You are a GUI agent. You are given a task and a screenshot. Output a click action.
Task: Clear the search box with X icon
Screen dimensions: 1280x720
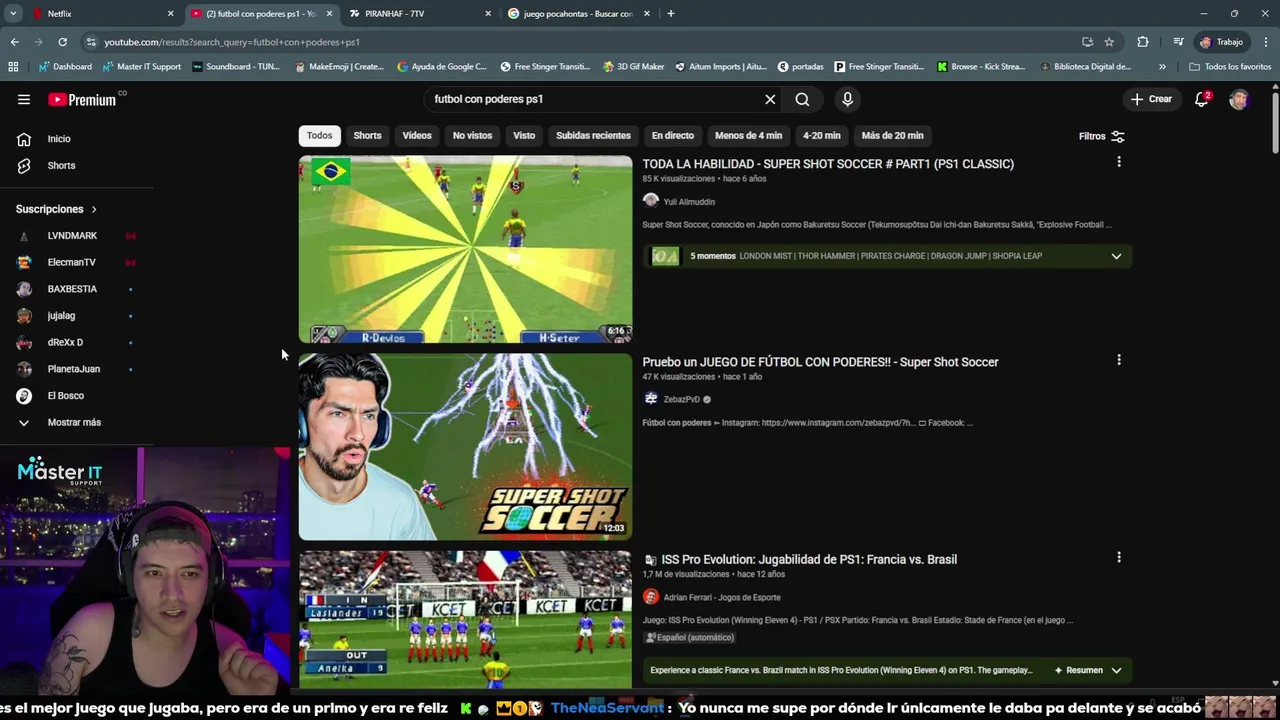[x=770, y=99]
